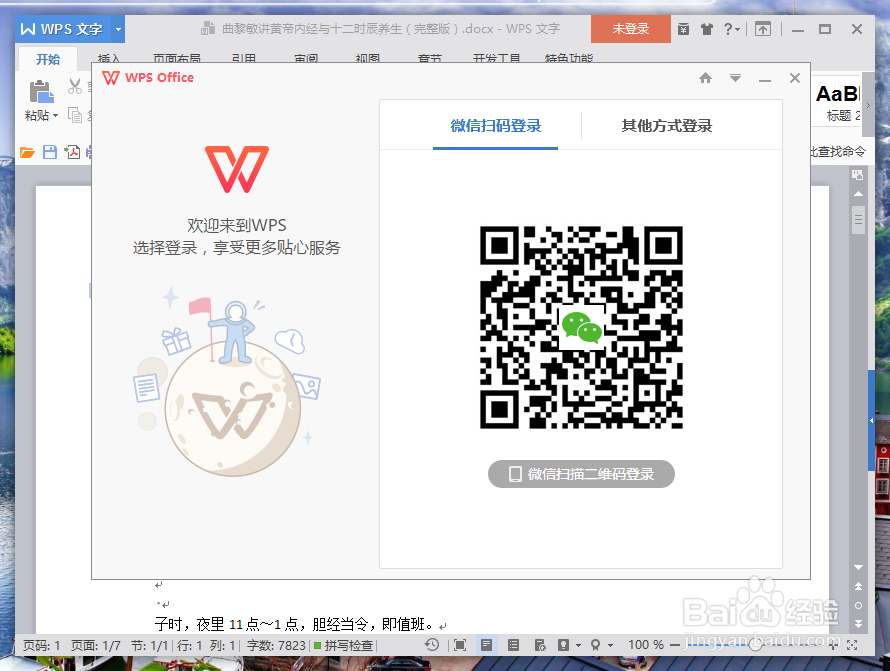
Task: Close the WPS Office login dialog
Action: [795, 78]
